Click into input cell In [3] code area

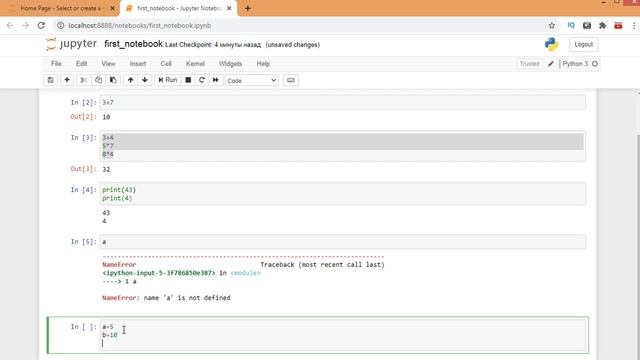(x=342, y=146)
